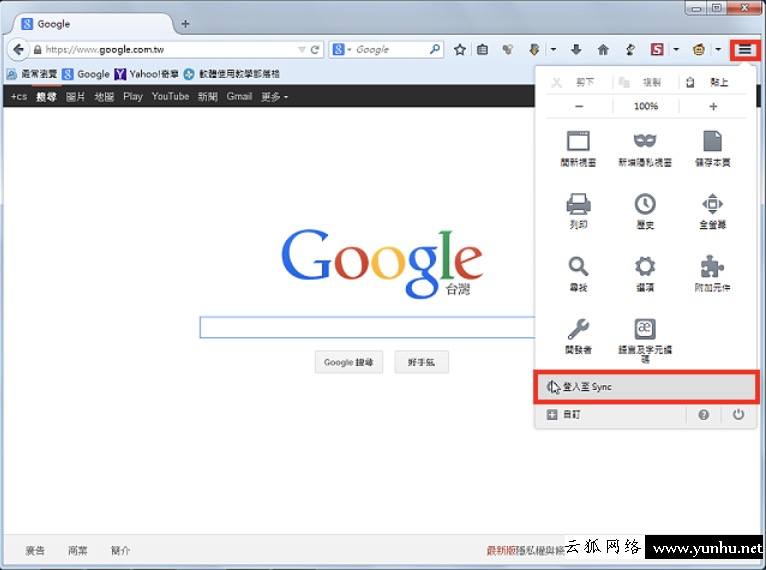Click the search magnifier in search box
766x570 pixels.
[x=434, y=49]
